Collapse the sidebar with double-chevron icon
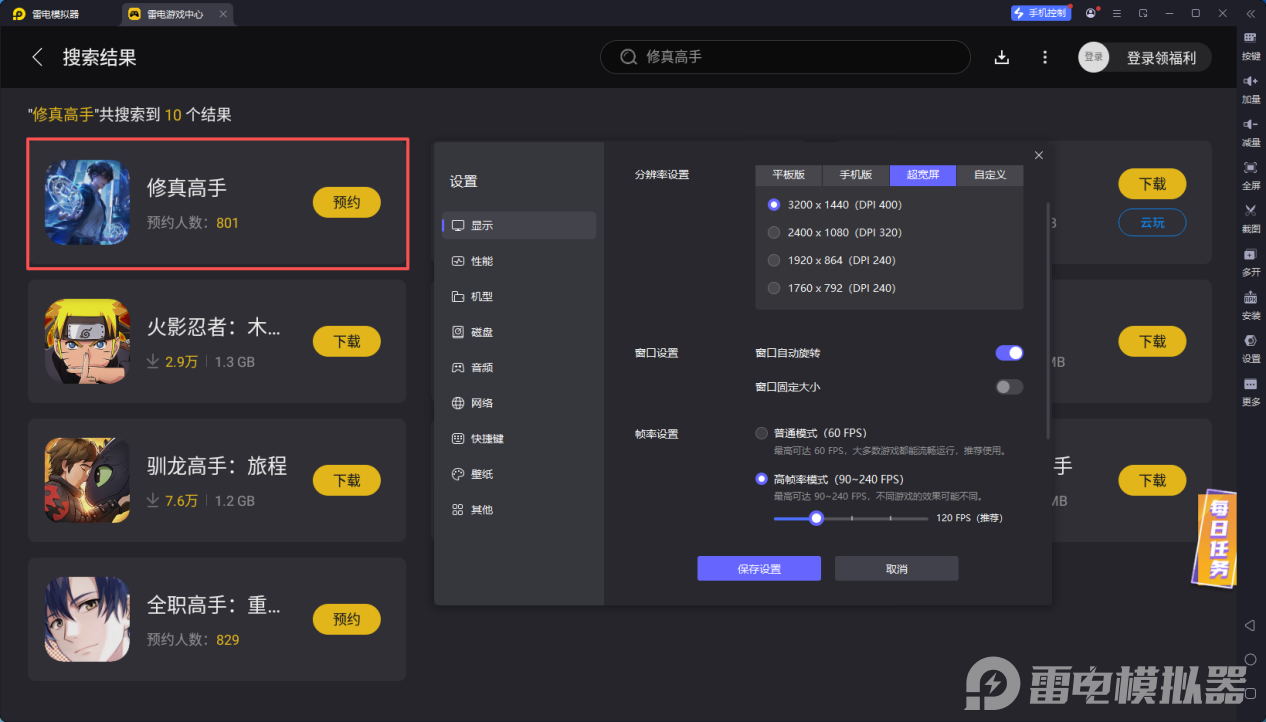Screen dimensions: 1266x722 (x=1250, y=13)
